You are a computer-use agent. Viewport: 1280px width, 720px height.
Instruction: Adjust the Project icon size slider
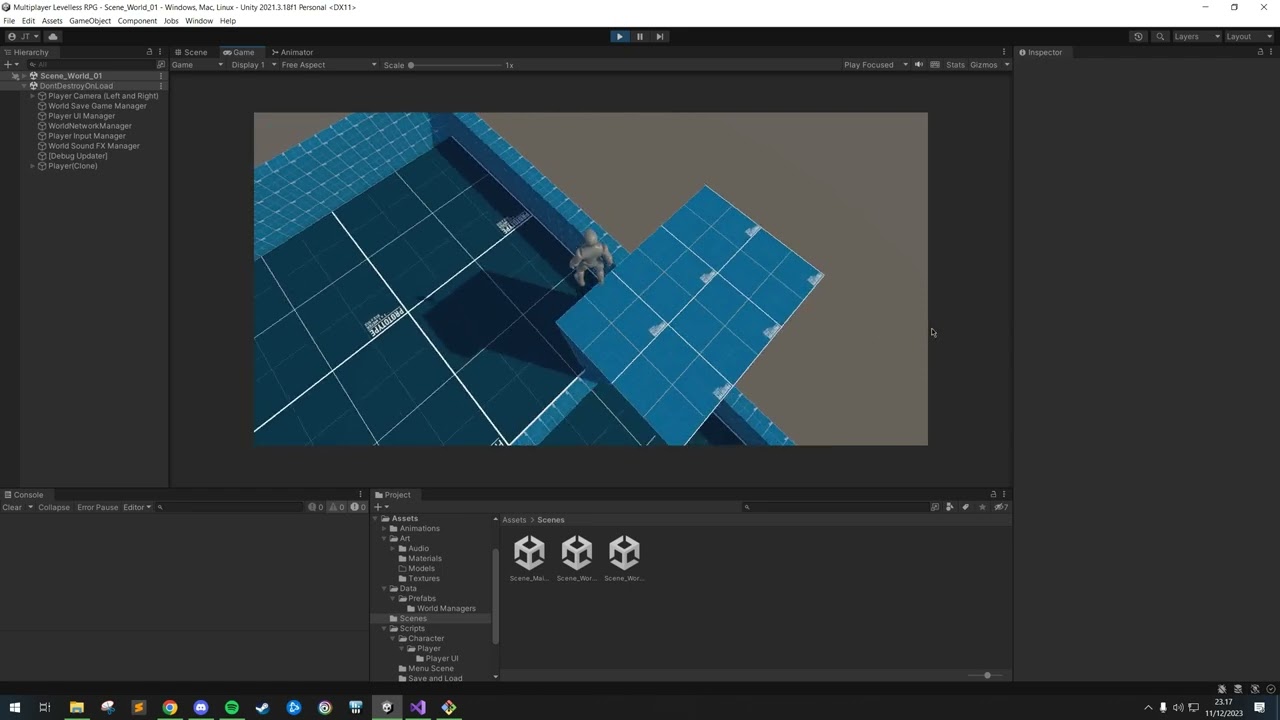[986, 675]
